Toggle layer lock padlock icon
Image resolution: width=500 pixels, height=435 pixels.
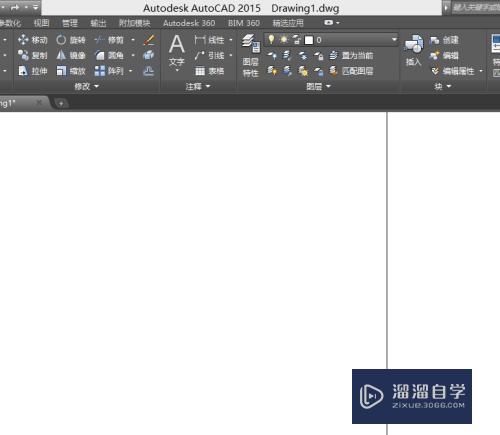tap(296, 40)
